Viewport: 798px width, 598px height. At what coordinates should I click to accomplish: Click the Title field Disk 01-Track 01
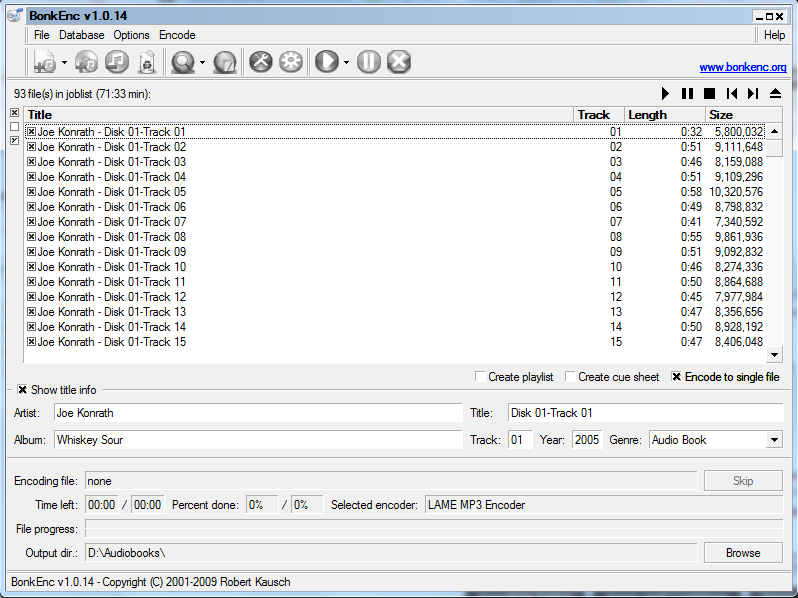(645, 413)
